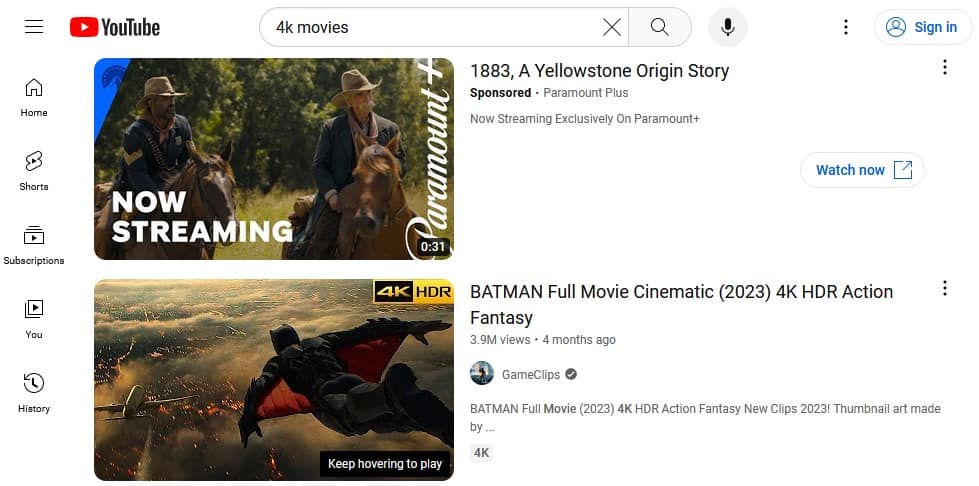
Task: Open the hamburger guide menu
Action: [x=34, y=27]
